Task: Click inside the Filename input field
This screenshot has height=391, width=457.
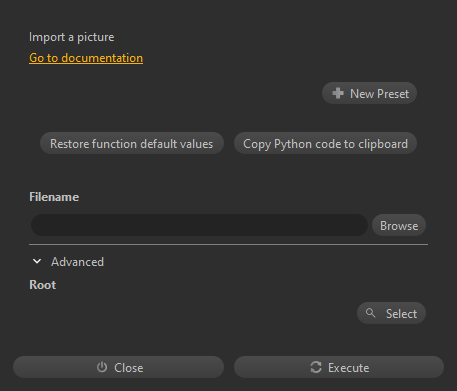Action: click(x=199, y=225)
